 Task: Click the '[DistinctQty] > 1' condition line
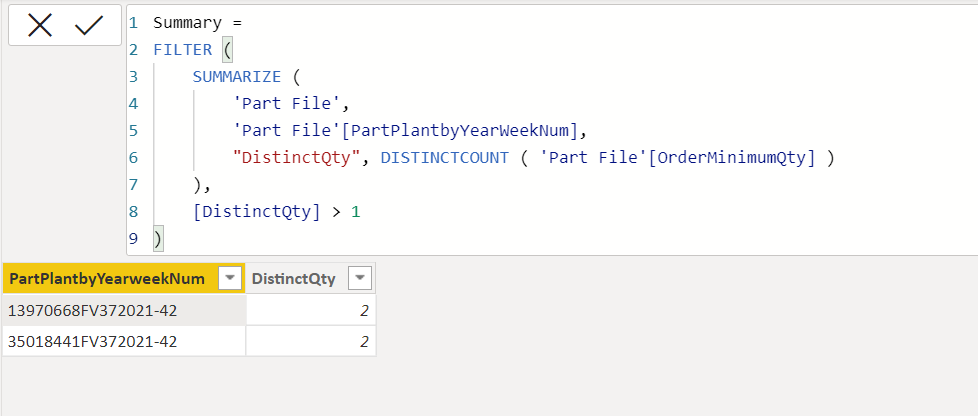[x=277, y=212]
